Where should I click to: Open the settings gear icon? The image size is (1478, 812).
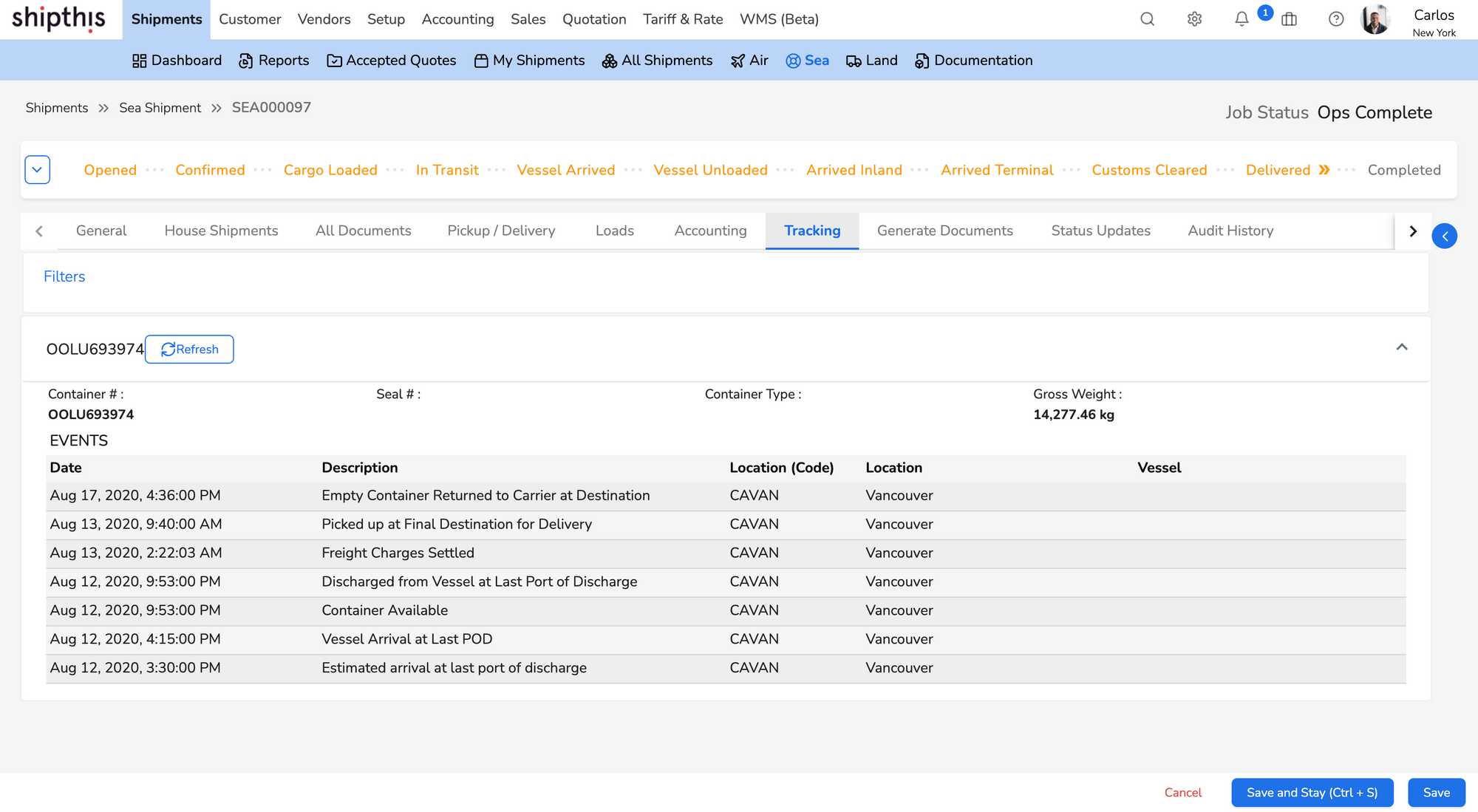pyautogui.click(x=1193, y=19)
